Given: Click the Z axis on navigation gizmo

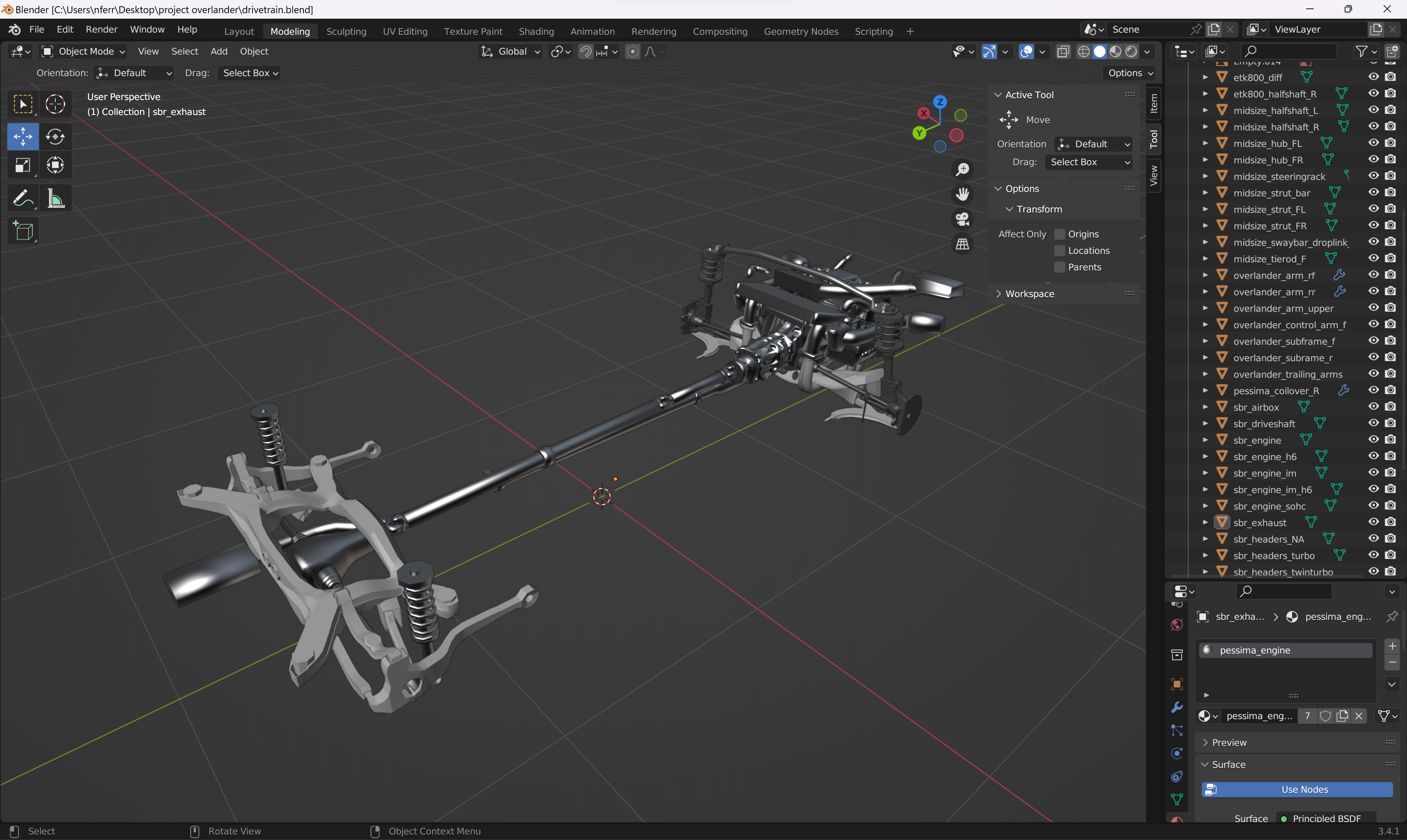Looking at the screenshot, I should click(940, 102).
